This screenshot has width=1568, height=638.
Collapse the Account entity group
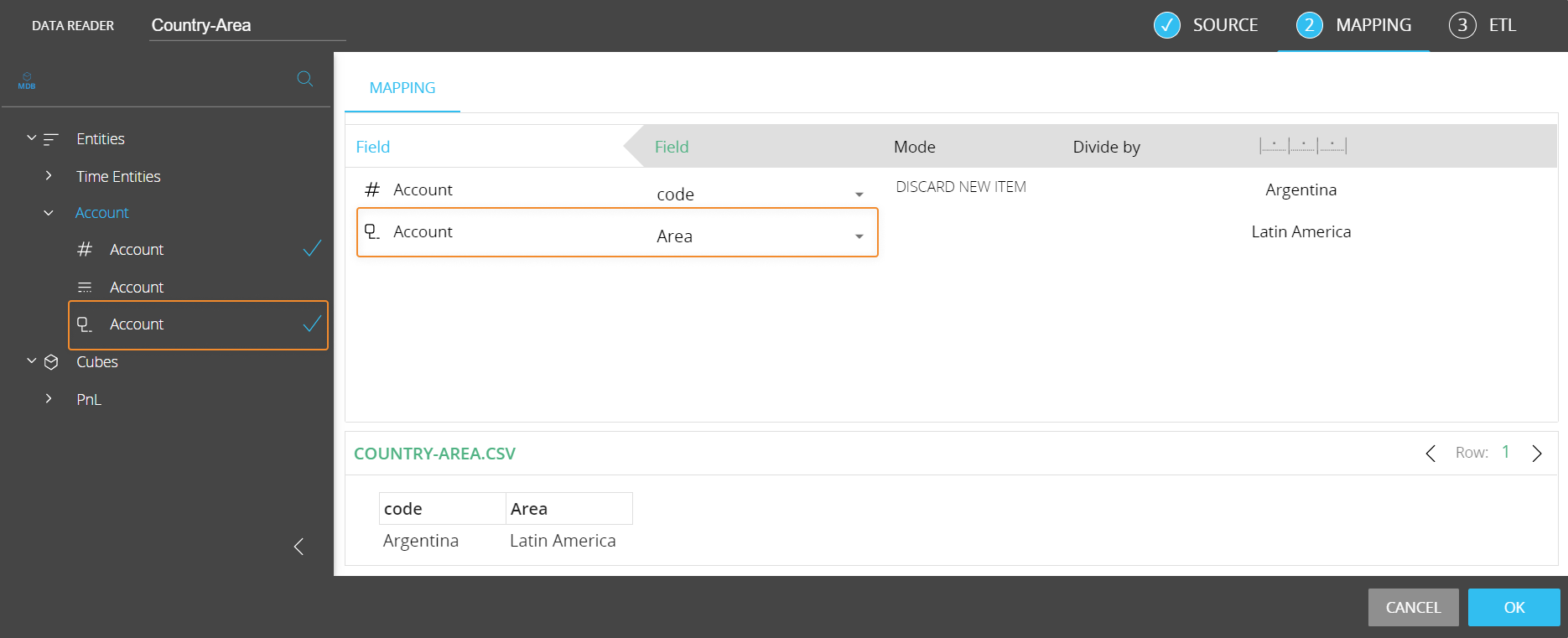click(49, 213)
